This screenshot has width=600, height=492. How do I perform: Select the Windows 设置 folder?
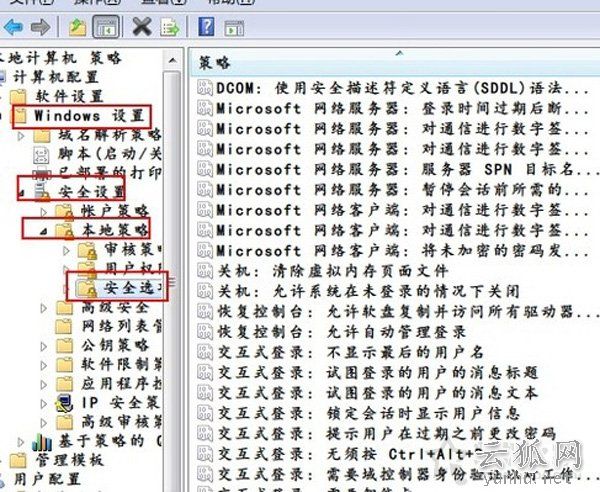click(88, 116)
